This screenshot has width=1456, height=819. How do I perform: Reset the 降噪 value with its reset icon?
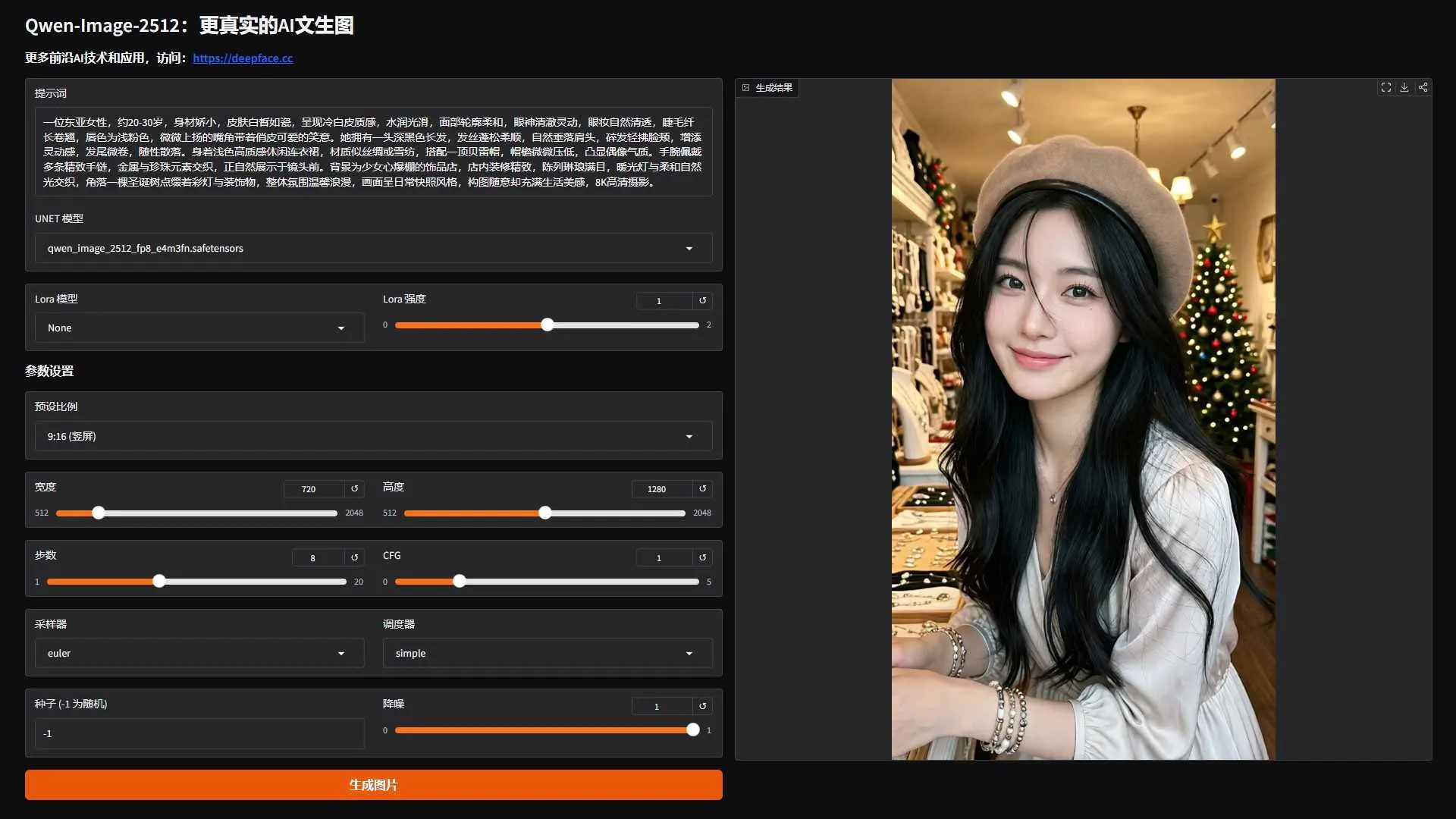[x=702, y=705]
